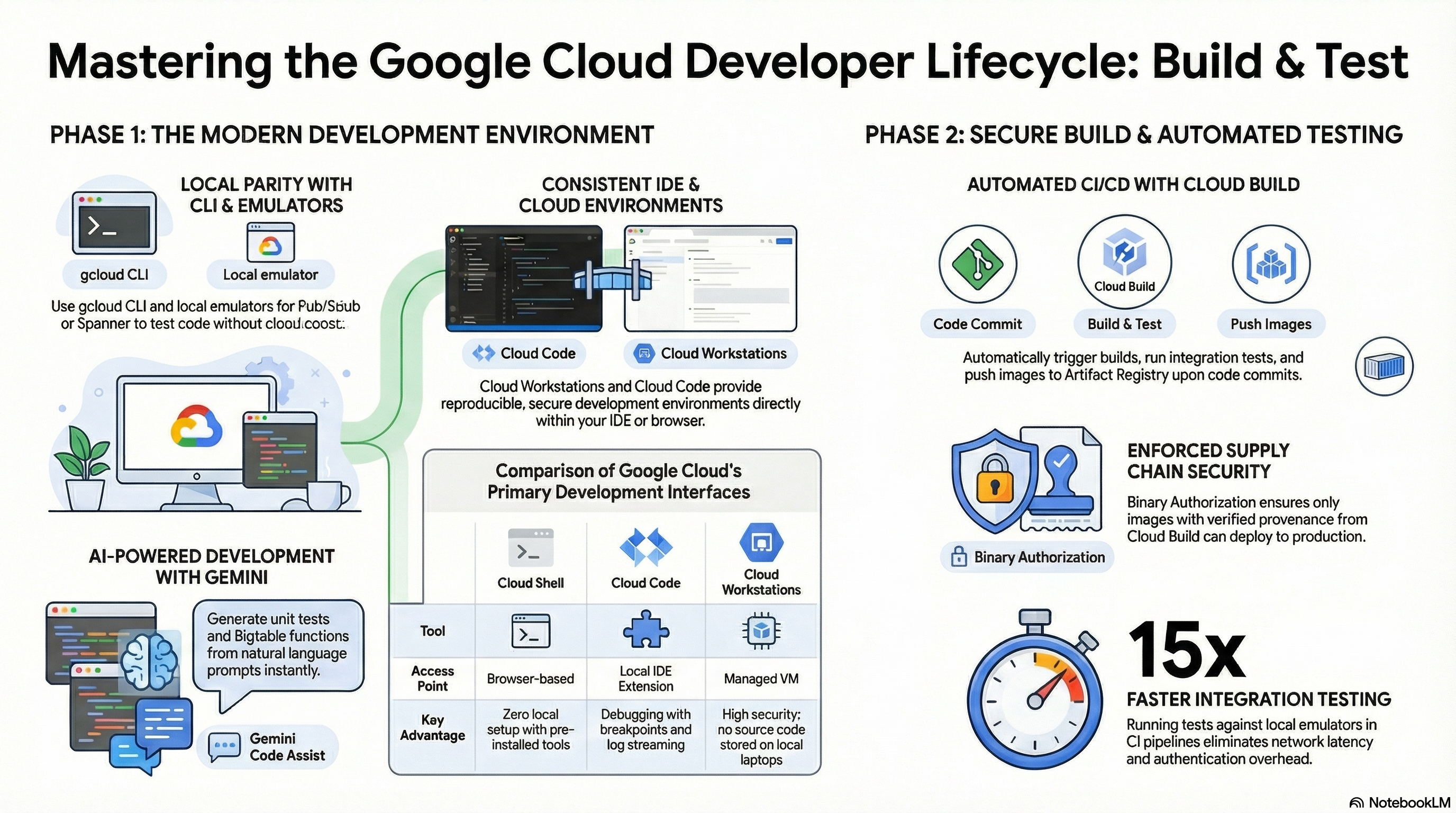1456x813 pixels.
Task: Click the Code Commit git icon
Action: (x=977, y=264)
